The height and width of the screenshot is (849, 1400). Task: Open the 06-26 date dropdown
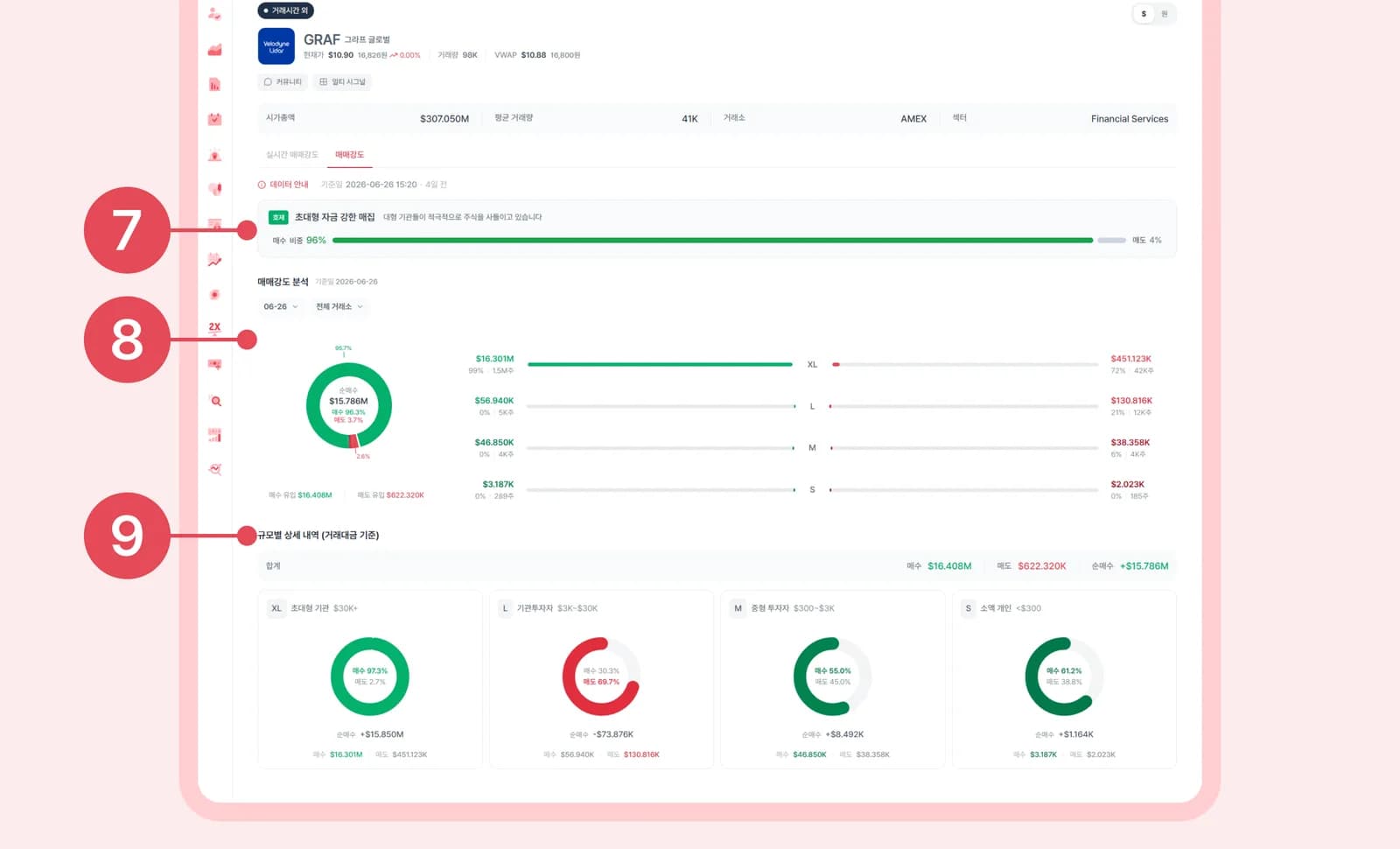tap(281, 306)
